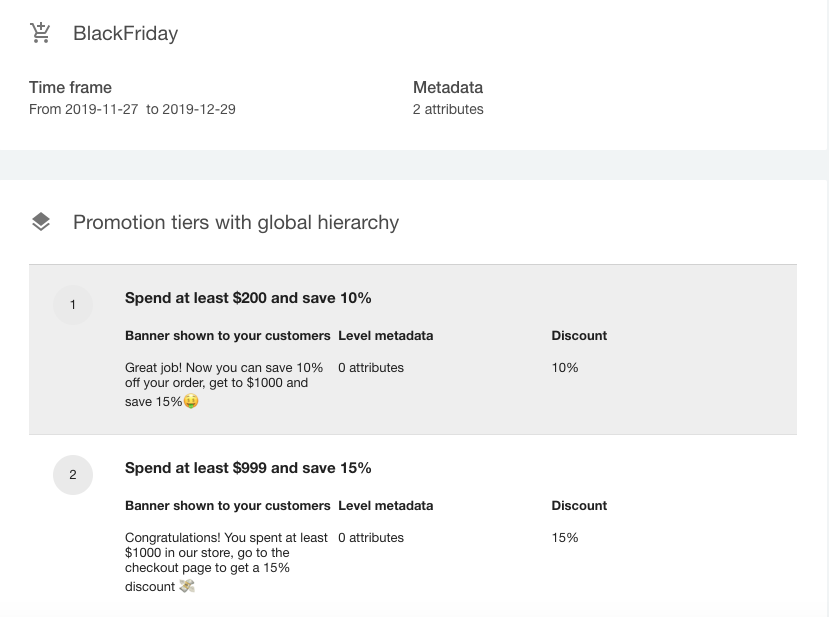Select the Promotion tiers with global hierarchy heading
This screenshot has width=829, height=617.
(x=236, y=222)
